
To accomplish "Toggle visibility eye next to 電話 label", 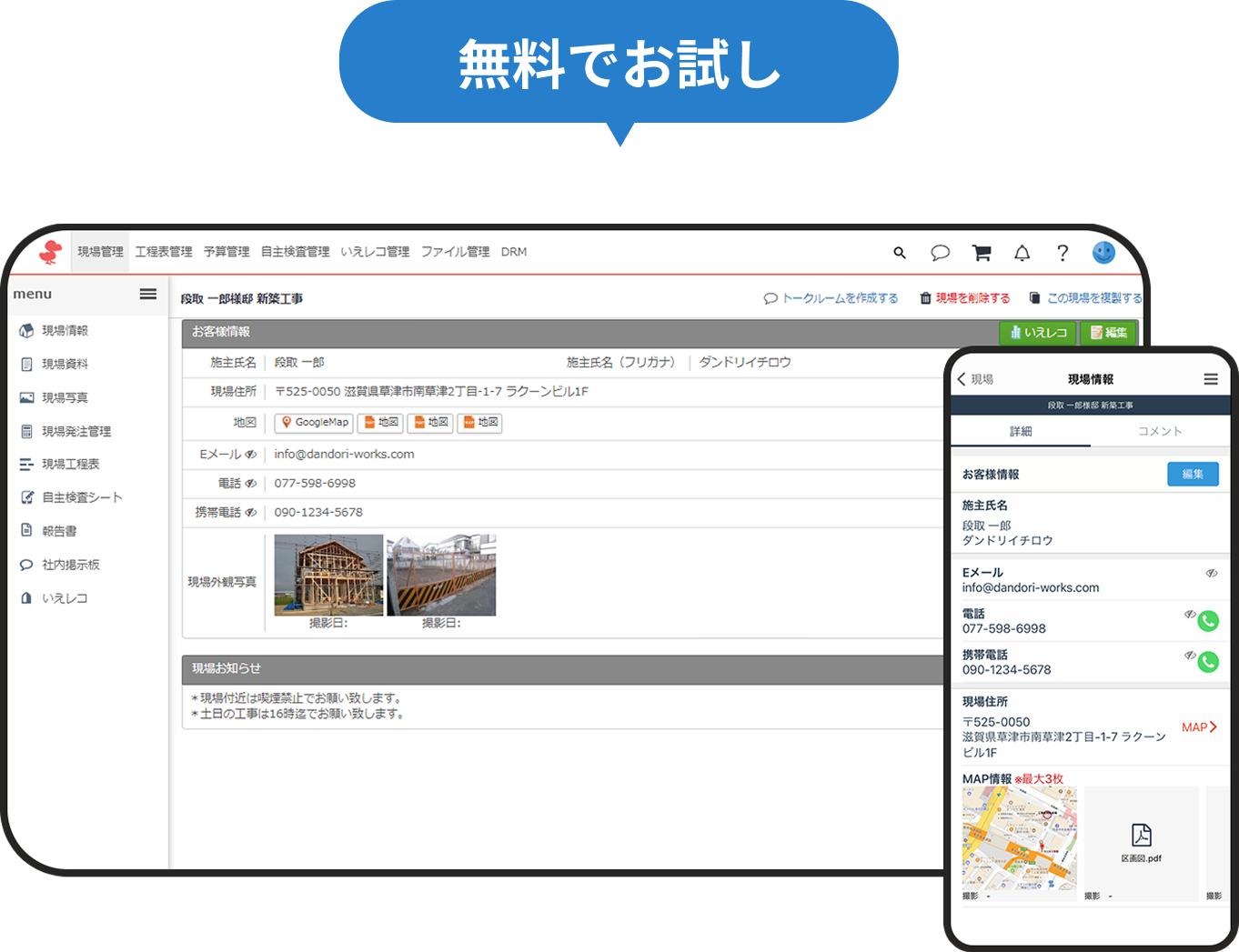I will (x=251, y=484).
